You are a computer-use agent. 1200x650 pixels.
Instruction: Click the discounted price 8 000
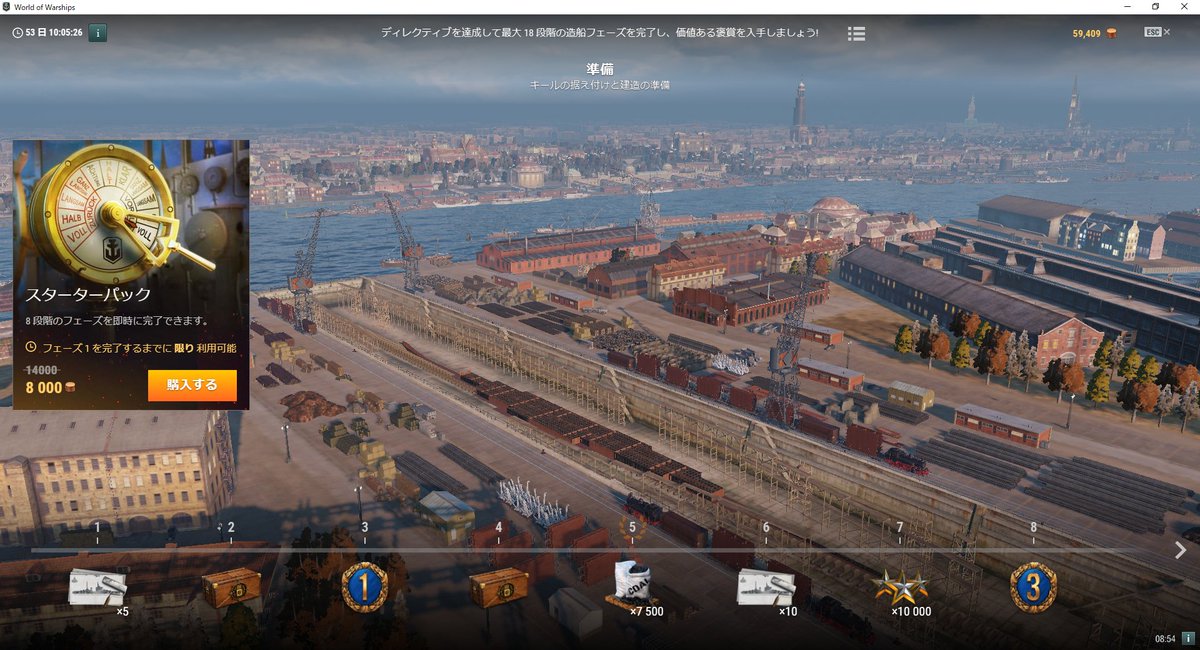click(x=43, y=388)
